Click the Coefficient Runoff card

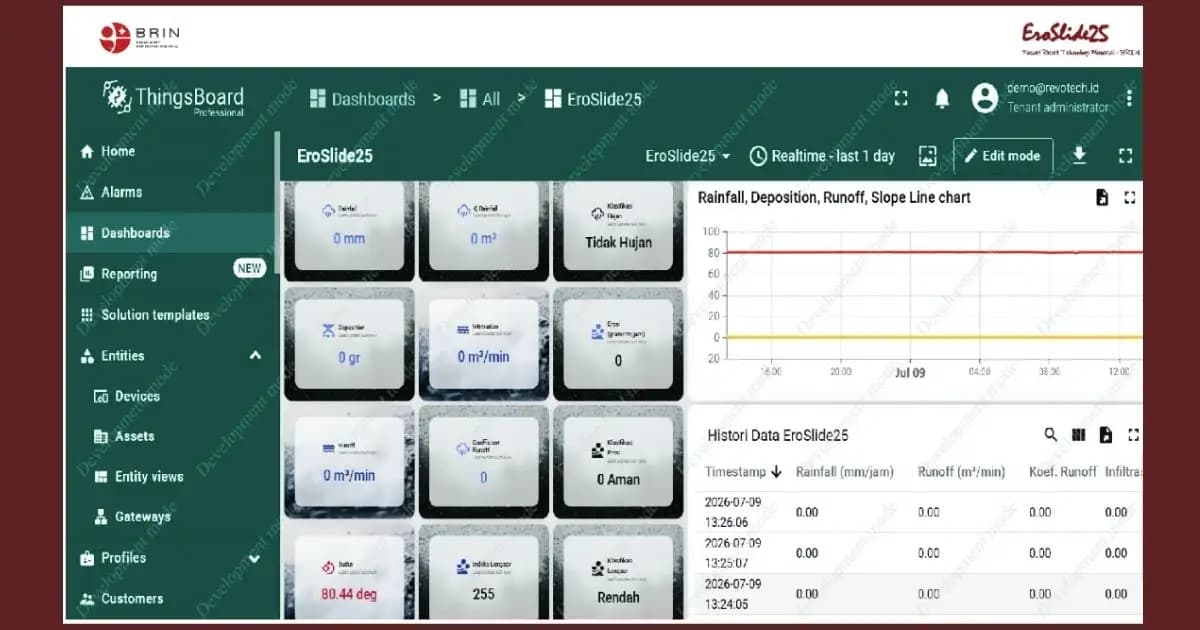pos(483,461)
